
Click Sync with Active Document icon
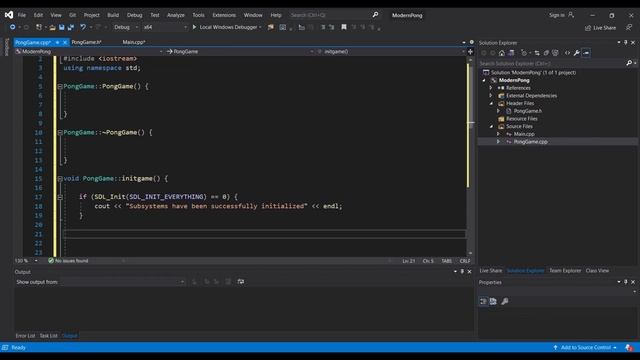pos(537,53)
